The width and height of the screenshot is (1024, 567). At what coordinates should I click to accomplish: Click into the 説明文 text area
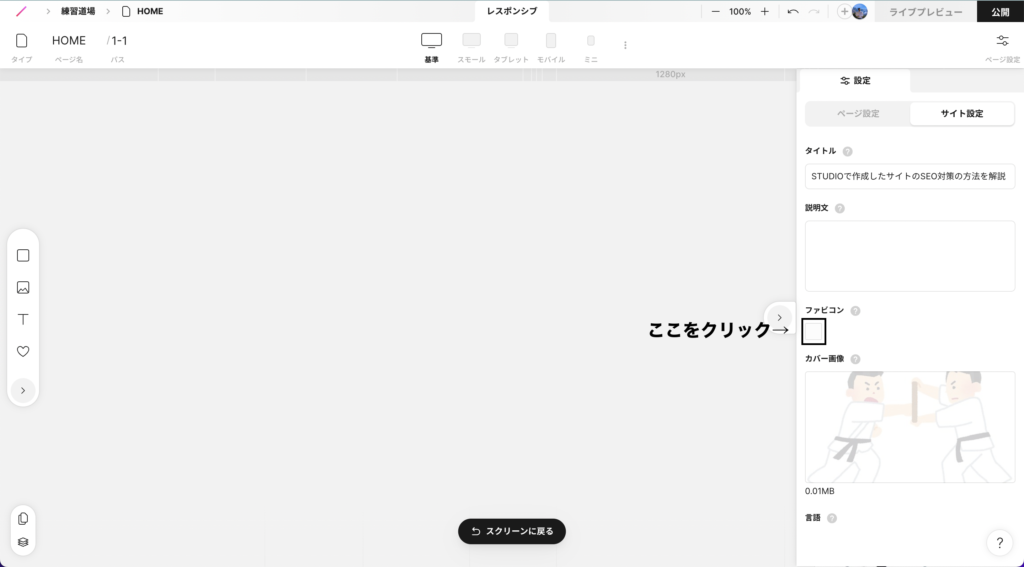[x=910, y=256]
